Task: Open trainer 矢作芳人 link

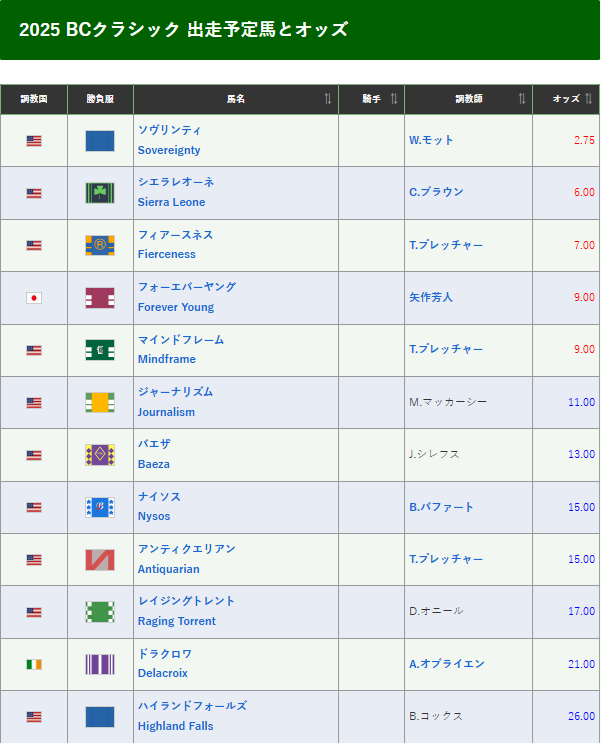Action: point(431,297)
